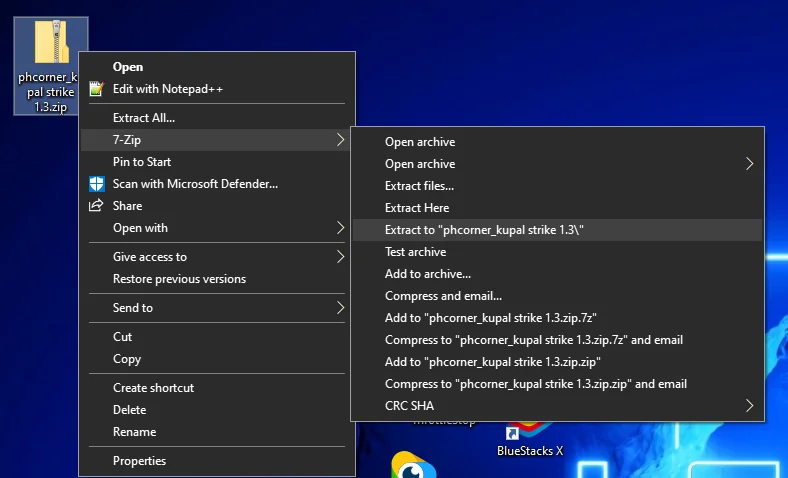Choose Test archive
The width and height of the screenshot is (788, 478).
coord(557,252)
